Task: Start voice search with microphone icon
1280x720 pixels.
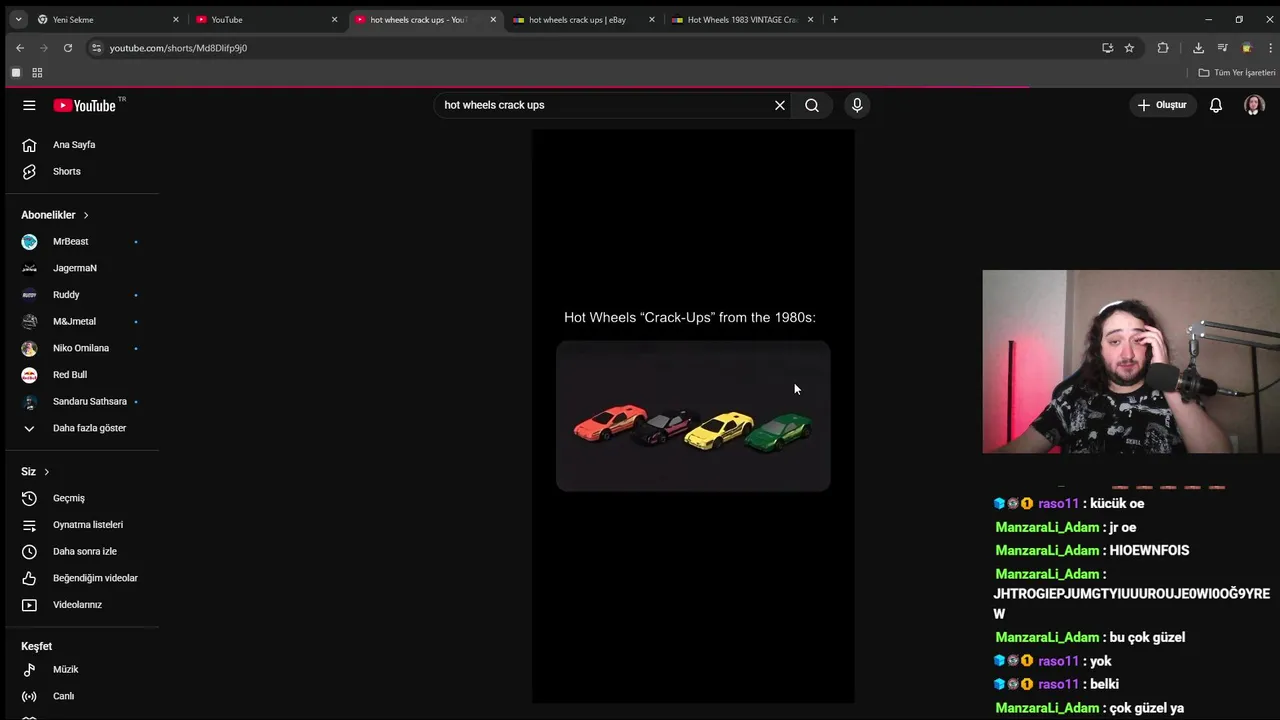Action: pyautogui.click(x=857, y=105)
